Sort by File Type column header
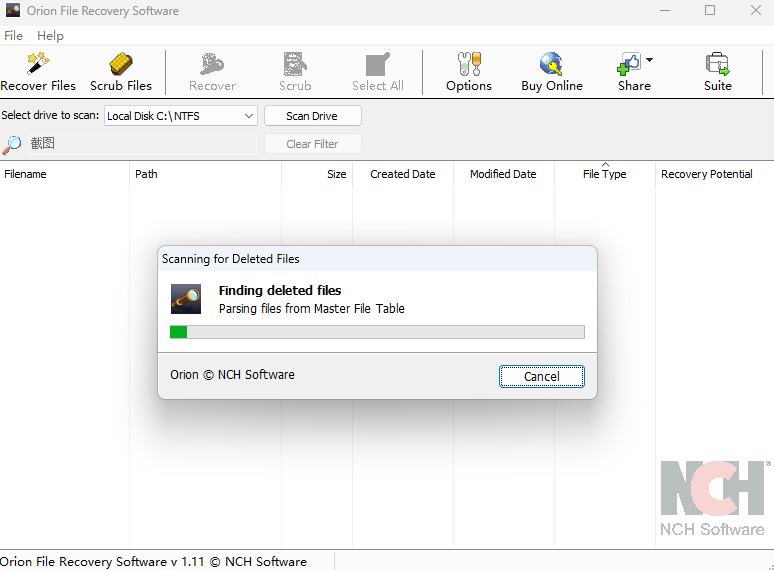This screenshot has width=774, height=570. [x=605, y=174]
